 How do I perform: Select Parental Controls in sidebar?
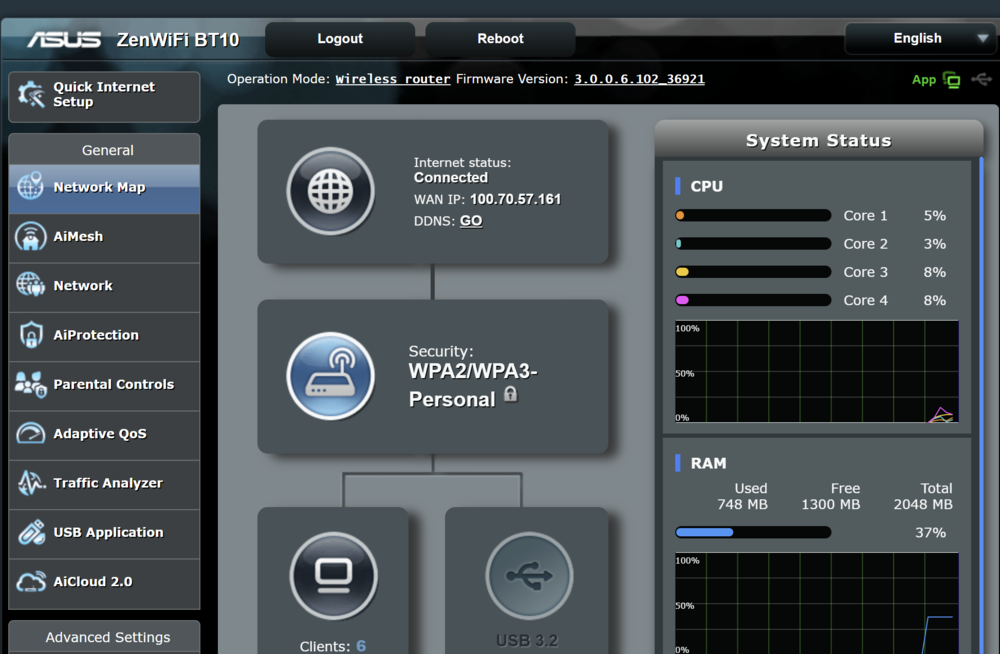pos(104,385)
